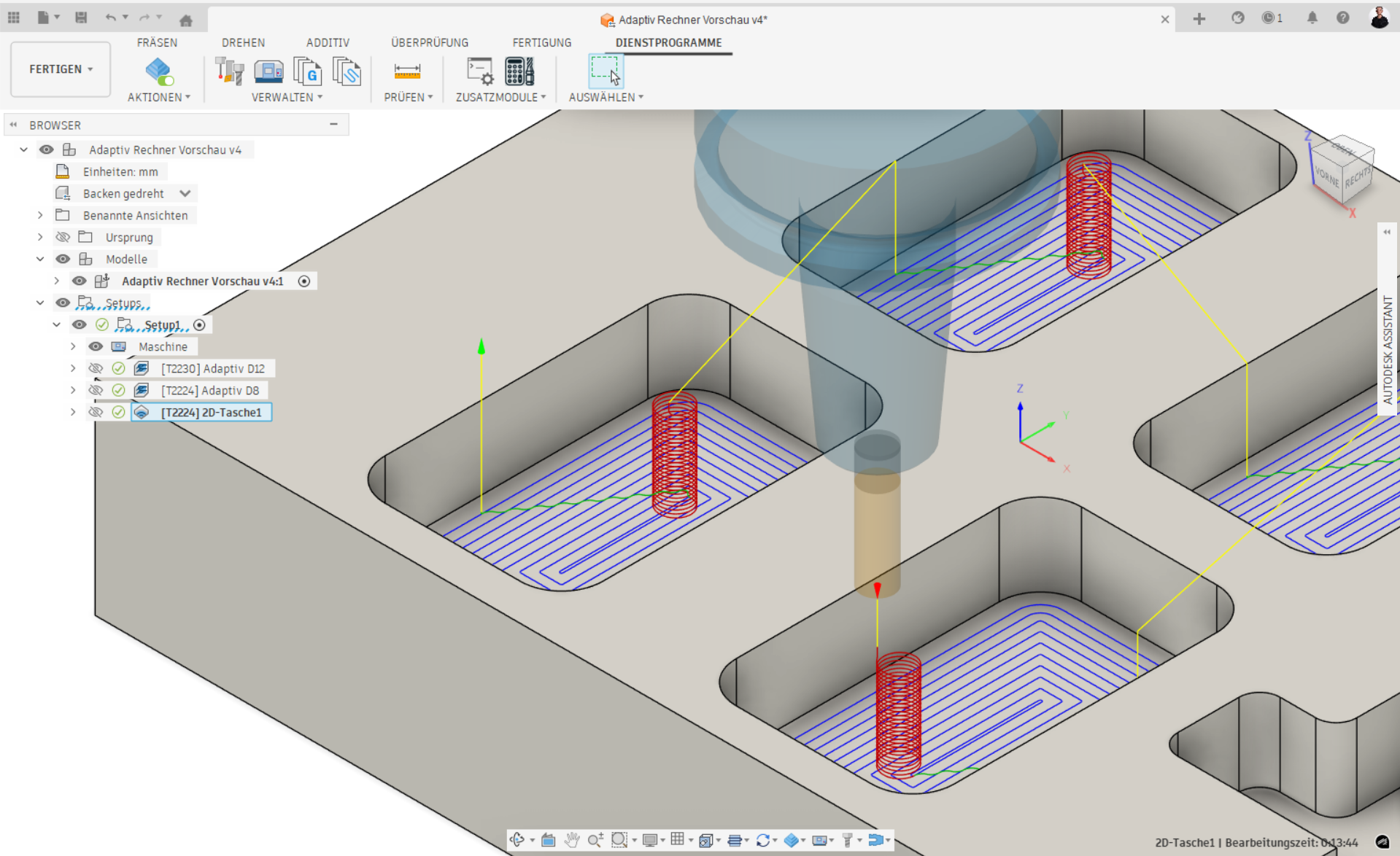The width and height of the screenshot is (1400, 856).
Task: Go to the Home tab icon
Action: (x=185, y=20)
